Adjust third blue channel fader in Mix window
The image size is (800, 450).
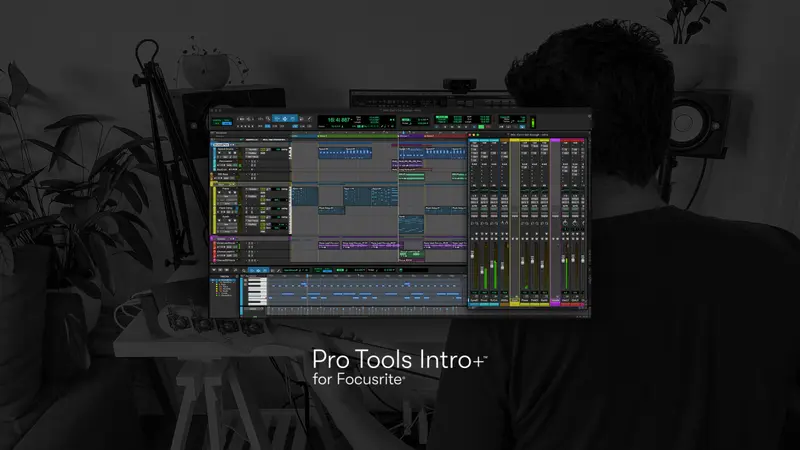click(491, 265)
